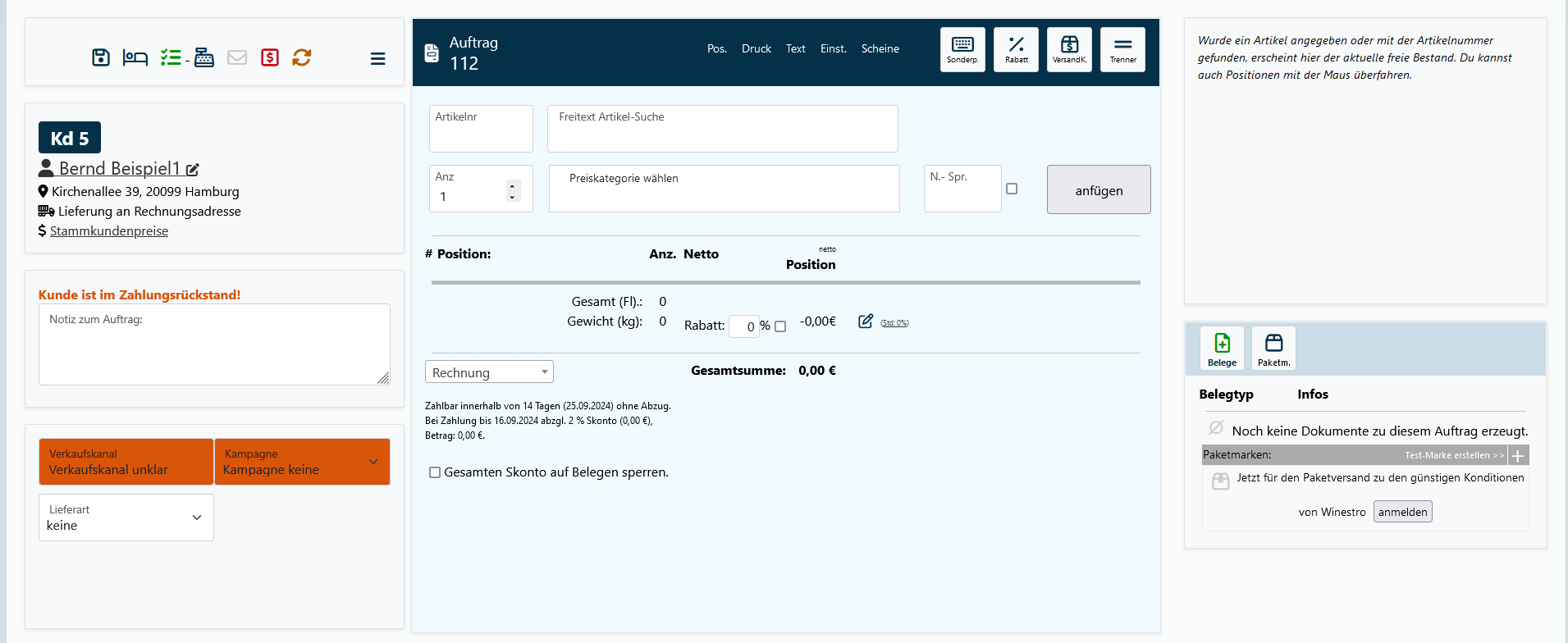Click the red dollar payment icon
The image size is (1568, 643).
[270, 57]
